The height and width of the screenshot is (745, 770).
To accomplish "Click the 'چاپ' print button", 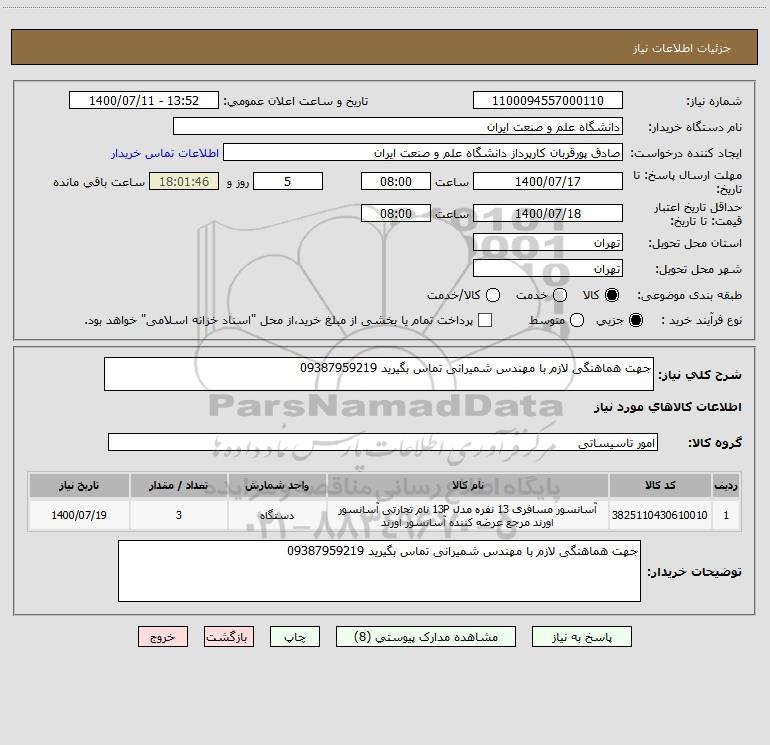I will point(295,637).
